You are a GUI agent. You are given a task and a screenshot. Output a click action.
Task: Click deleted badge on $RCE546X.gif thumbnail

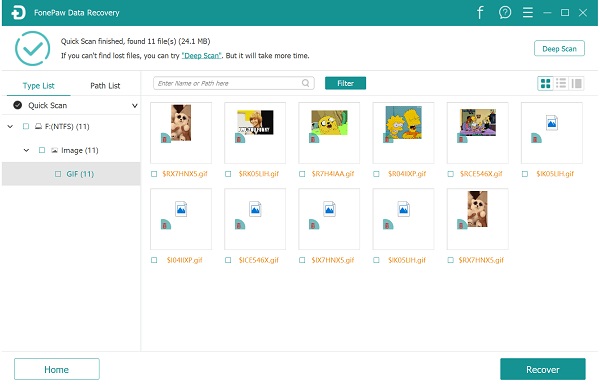tap(462, 138)
